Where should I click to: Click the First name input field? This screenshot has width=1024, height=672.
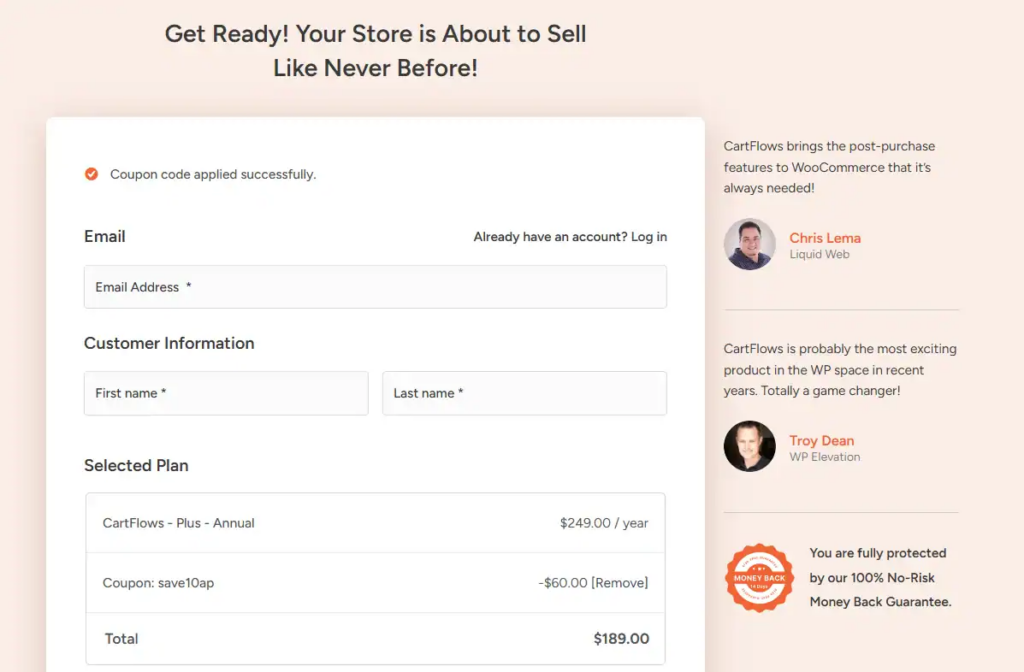coord(225,393)
